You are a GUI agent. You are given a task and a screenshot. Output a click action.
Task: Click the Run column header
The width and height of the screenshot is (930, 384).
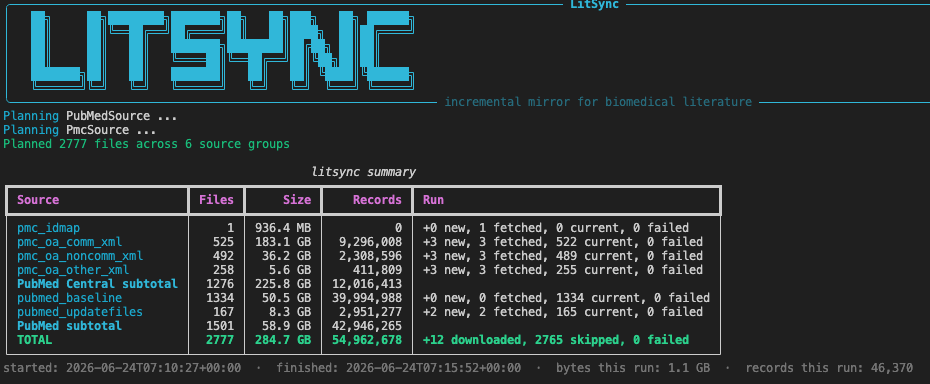pos(433,200)
